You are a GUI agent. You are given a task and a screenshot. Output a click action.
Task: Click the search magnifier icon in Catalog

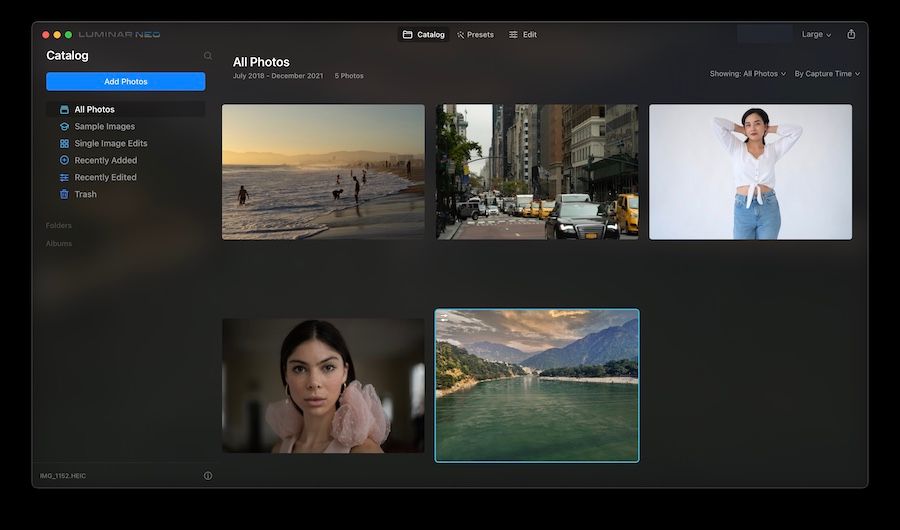tap(208, 56)
